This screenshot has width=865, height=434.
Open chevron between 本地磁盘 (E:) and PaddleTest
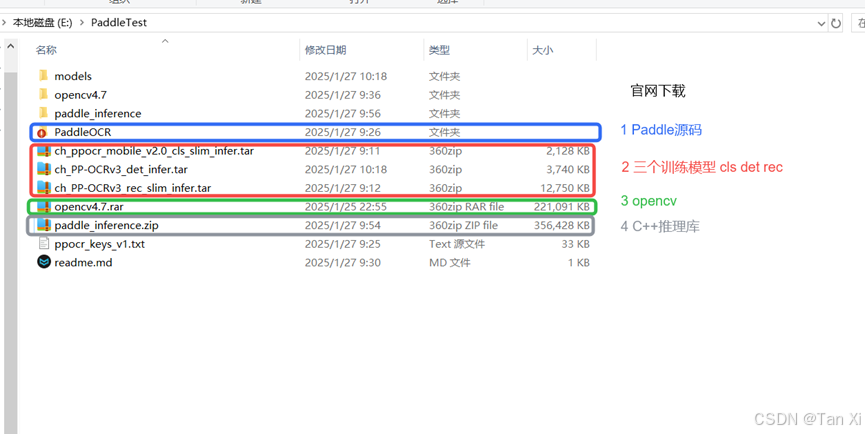pos(82,23)
